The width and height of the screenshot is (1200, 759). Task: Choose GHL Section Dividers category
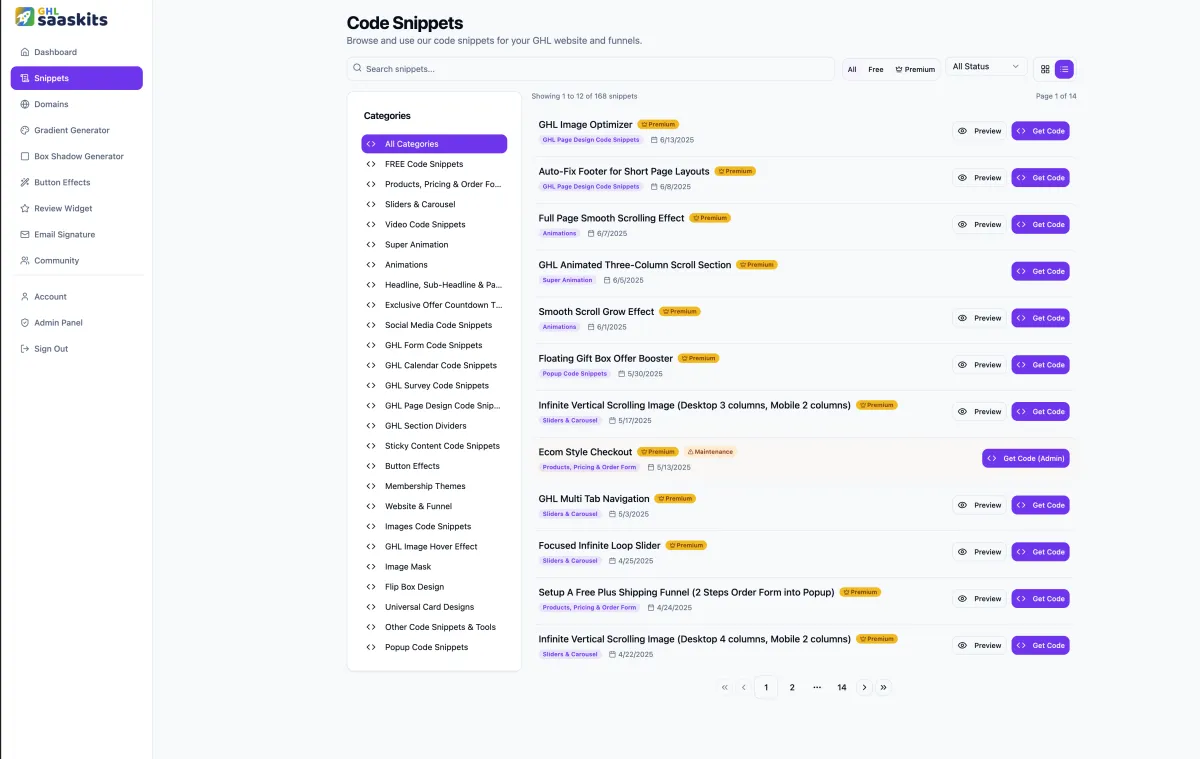pos(434,426)
